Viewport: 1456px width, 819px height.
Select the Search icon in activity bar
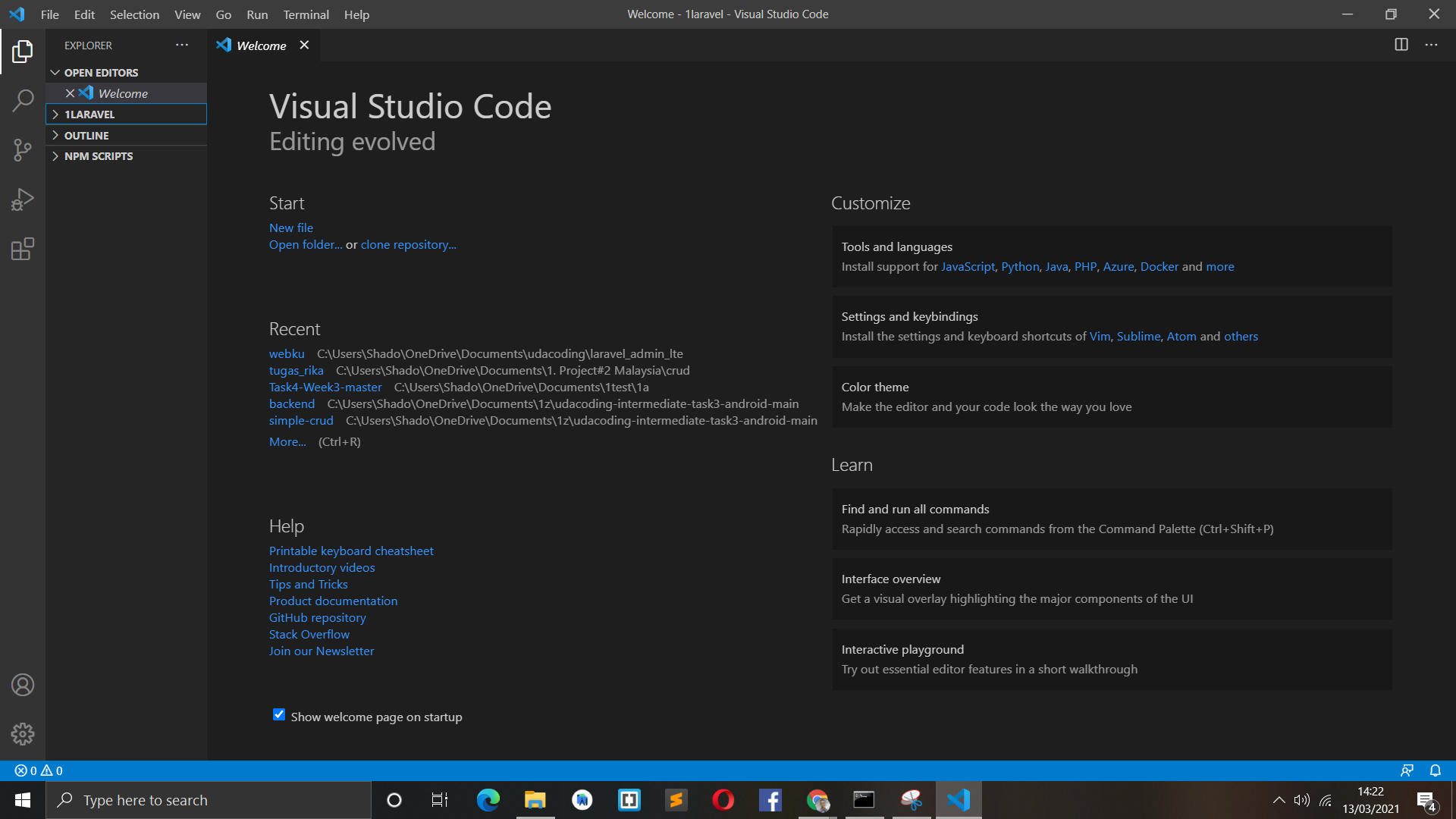coord(22,100)
